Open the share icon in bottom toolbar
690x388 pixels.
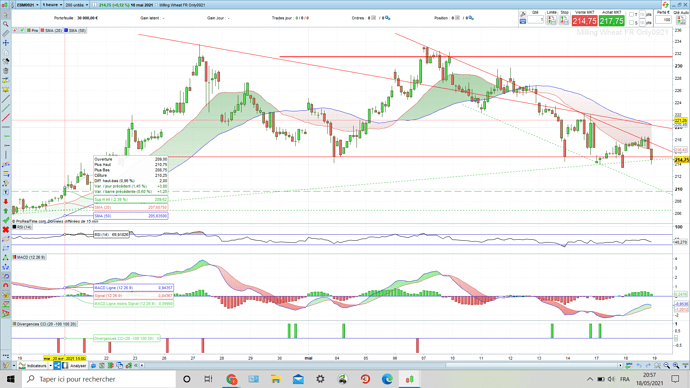click(57, 366)
